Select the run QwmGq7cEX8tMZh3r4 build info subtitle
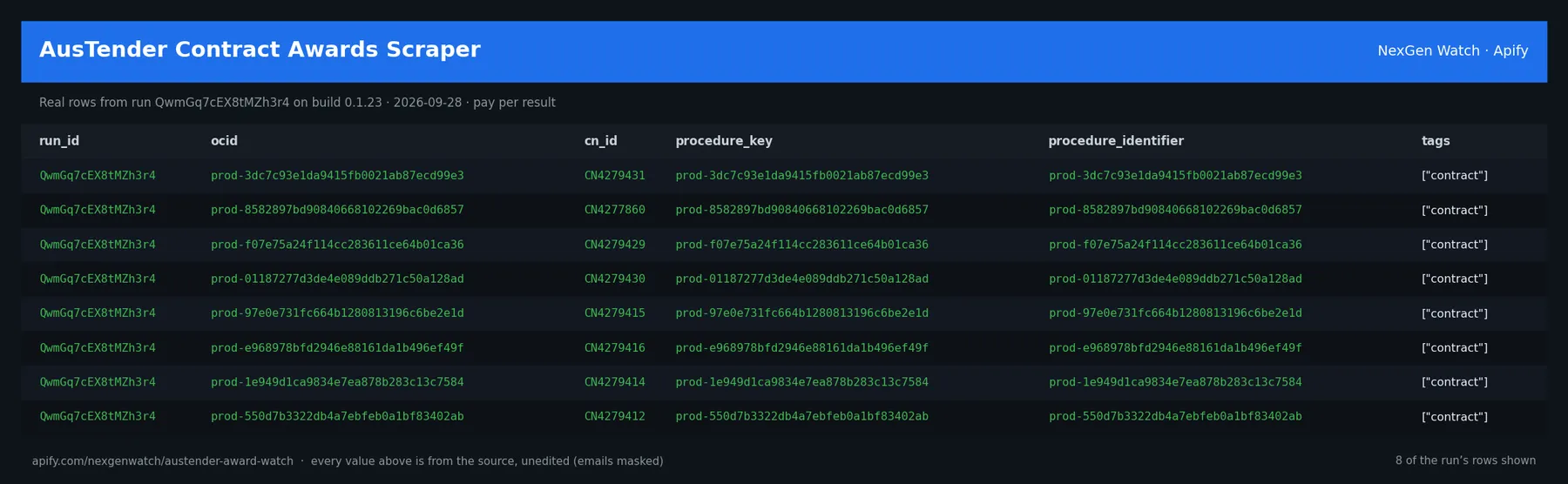Screen dimensions: 1568x484 [x=297, y=103]
